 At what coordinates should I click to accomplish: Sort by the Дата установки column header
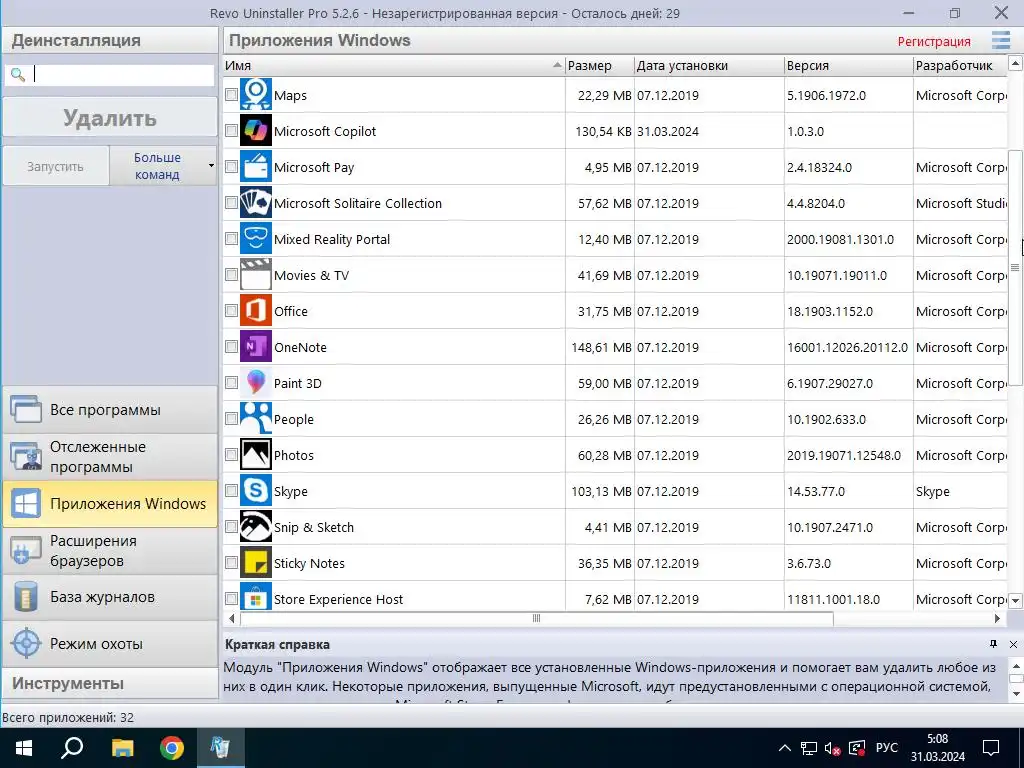point(709,65)
